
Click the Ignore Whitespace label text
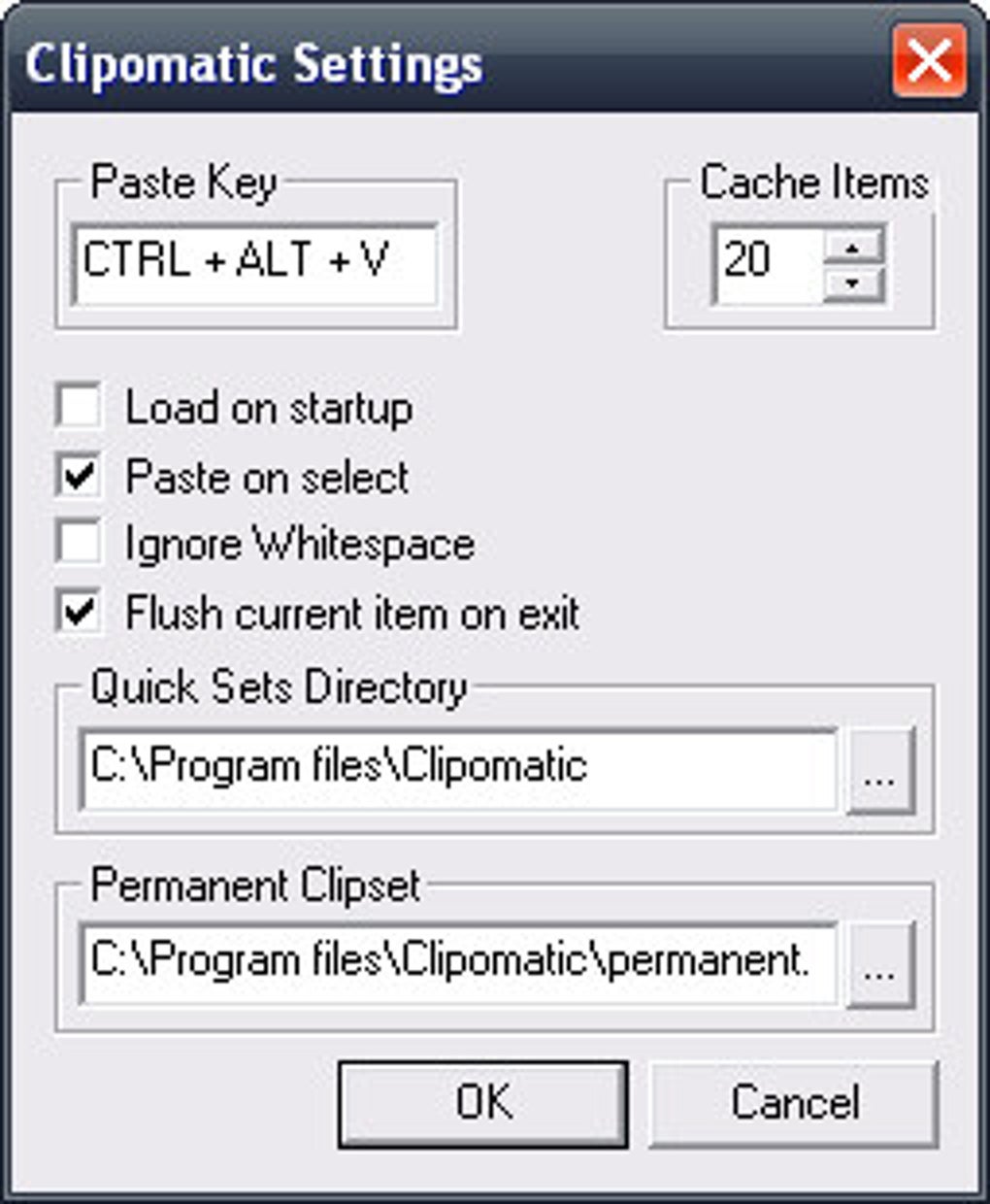[x=300, y=544]
